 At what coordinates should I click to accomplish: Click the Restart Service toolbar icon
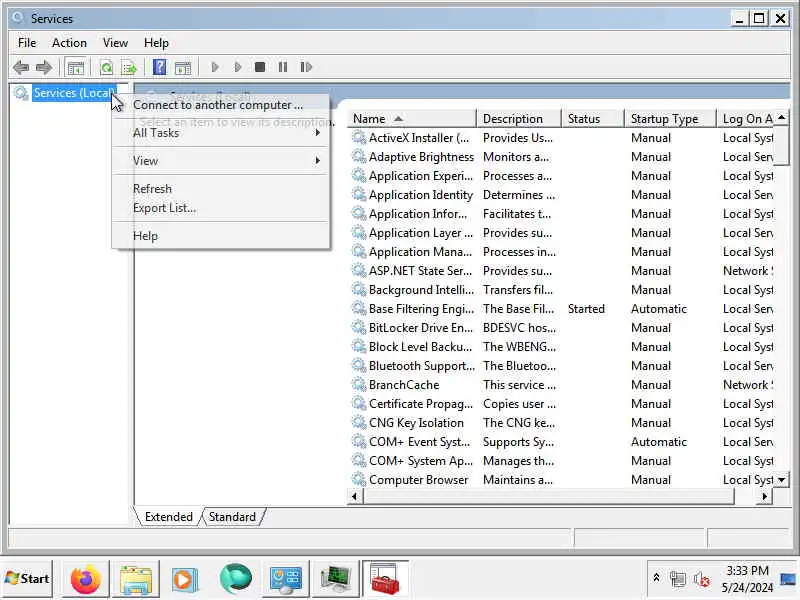click(306, 67)
